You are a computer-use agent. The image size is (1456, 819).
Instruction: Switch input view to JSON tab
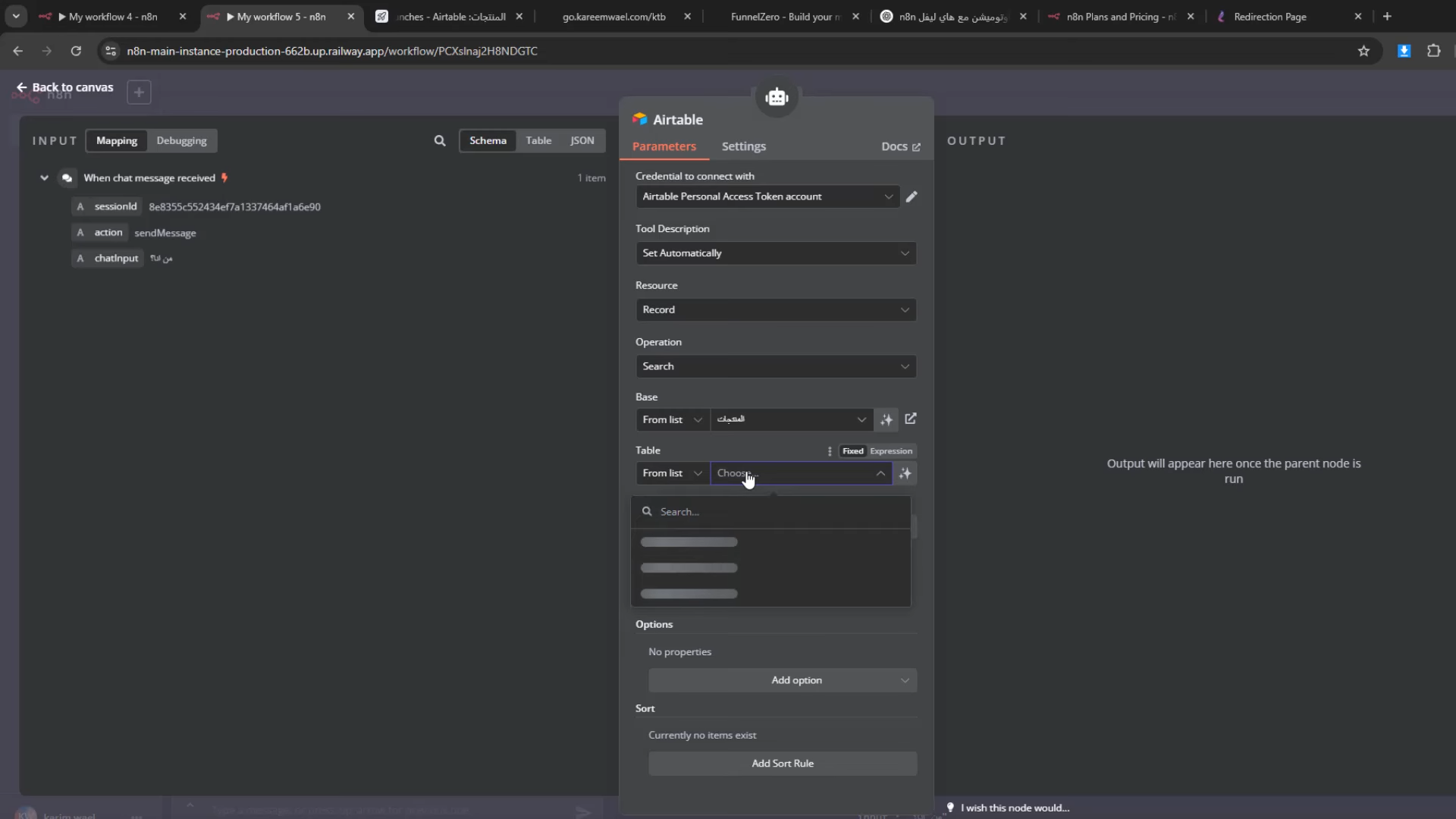[x=582, y=141]
